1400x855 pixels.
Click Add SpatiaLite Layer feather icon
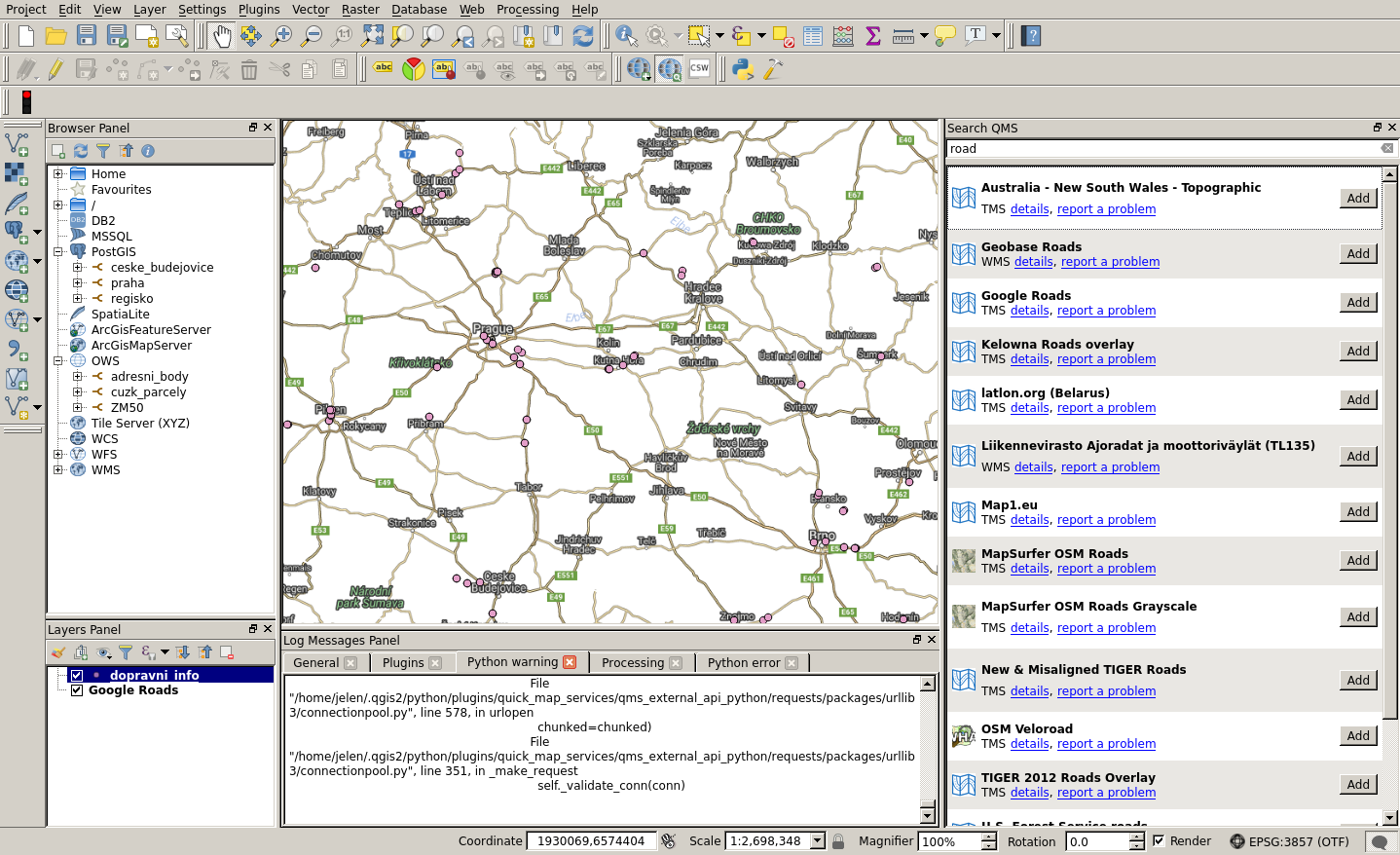[x=17, y=204]
